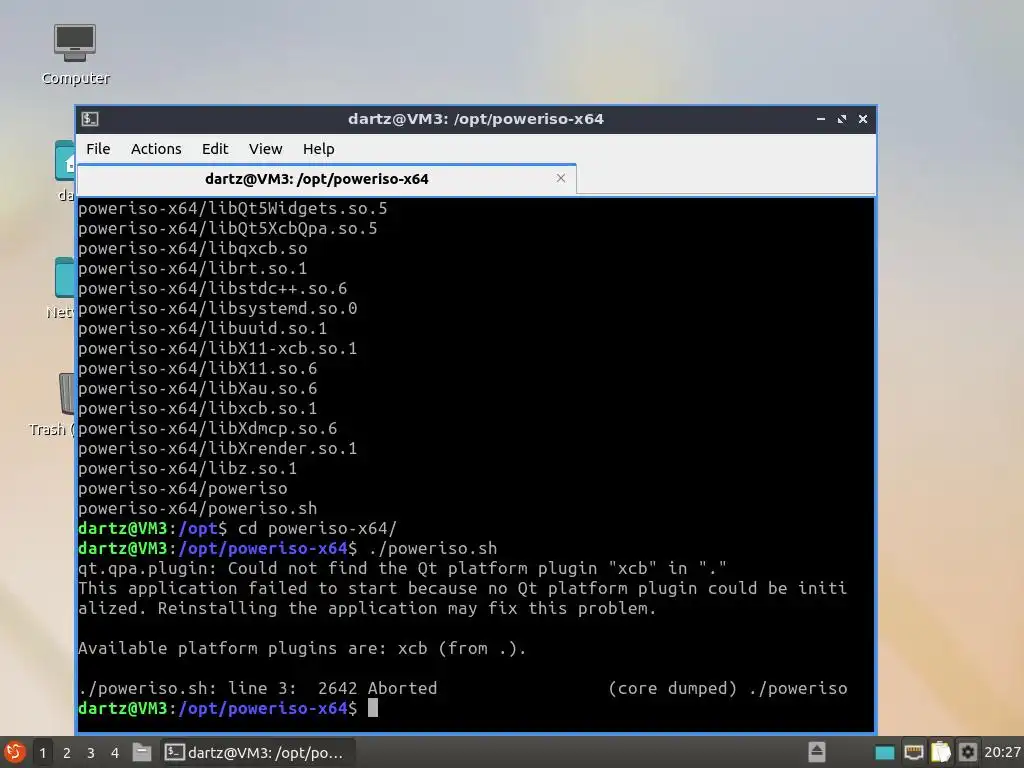The width and height of the screenshot is (1024, 768).
Task: Open the View menu
Action: click(x=265, y=149)
